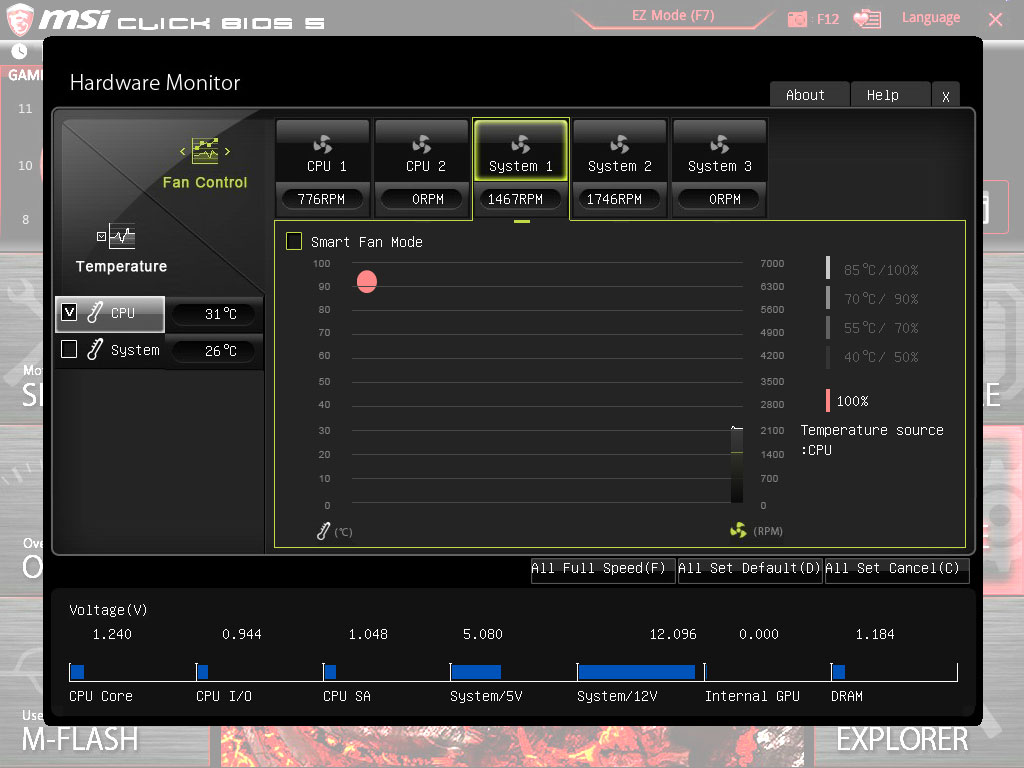Click the DRAM voltage bar
The image size is (1024, 768).
click(839, 672)
